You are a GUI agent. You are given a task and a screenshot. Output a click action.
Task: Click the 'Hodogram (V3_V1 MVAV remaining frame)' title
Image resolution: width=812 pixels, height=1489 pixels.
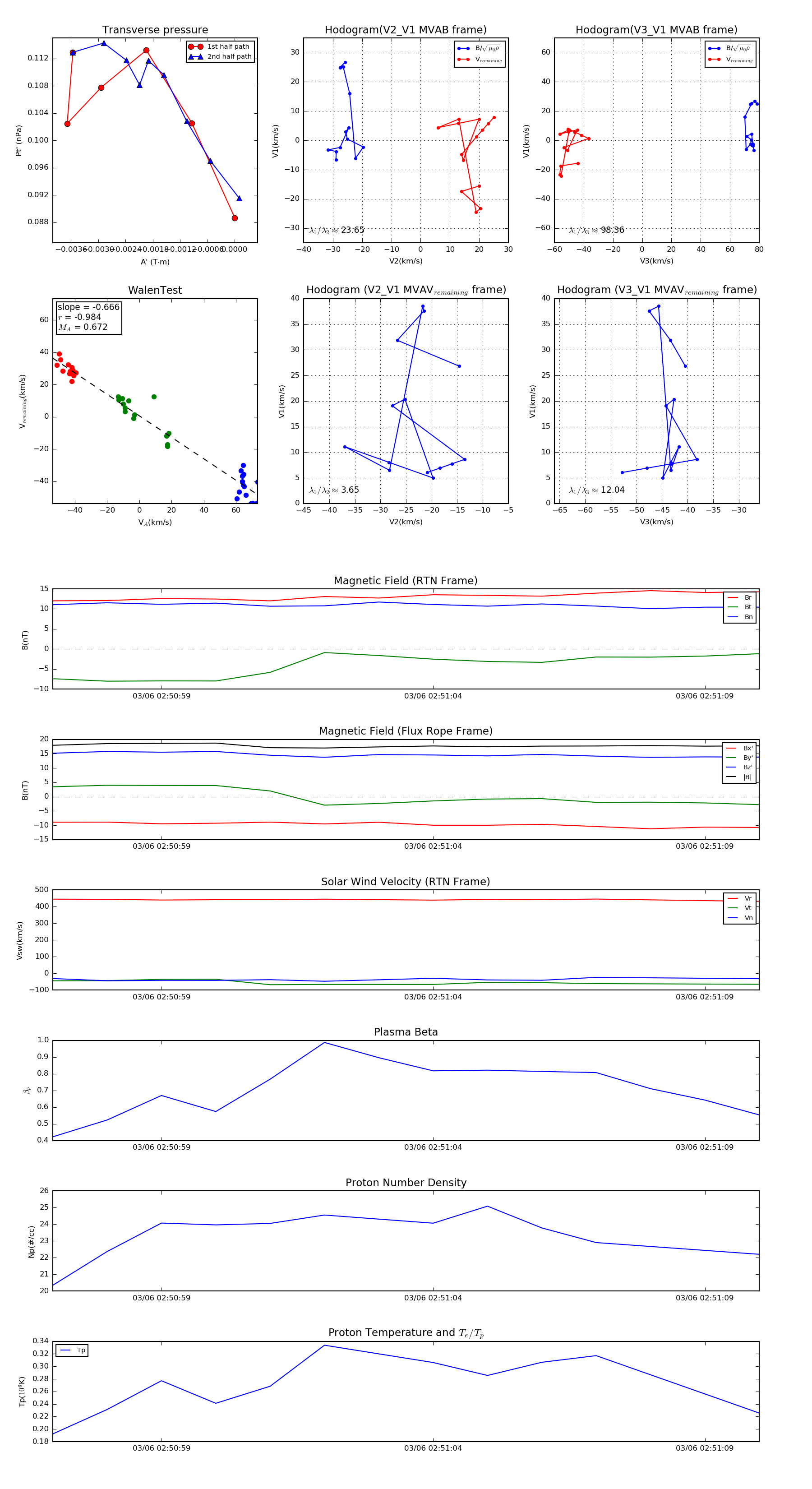point(656,290)
